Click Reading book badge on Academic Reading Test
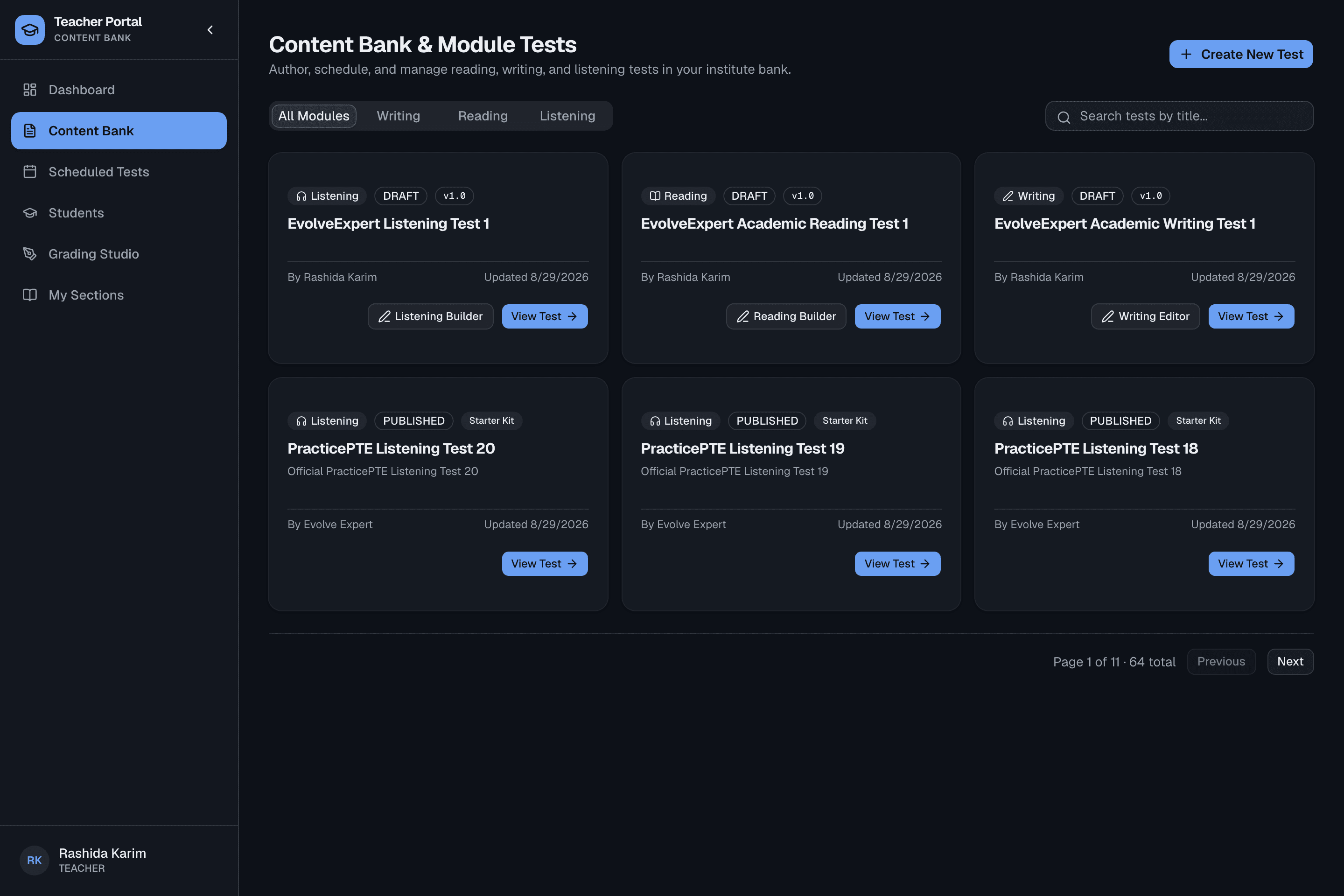This screenshot has height=896, width=1344. 678,196
